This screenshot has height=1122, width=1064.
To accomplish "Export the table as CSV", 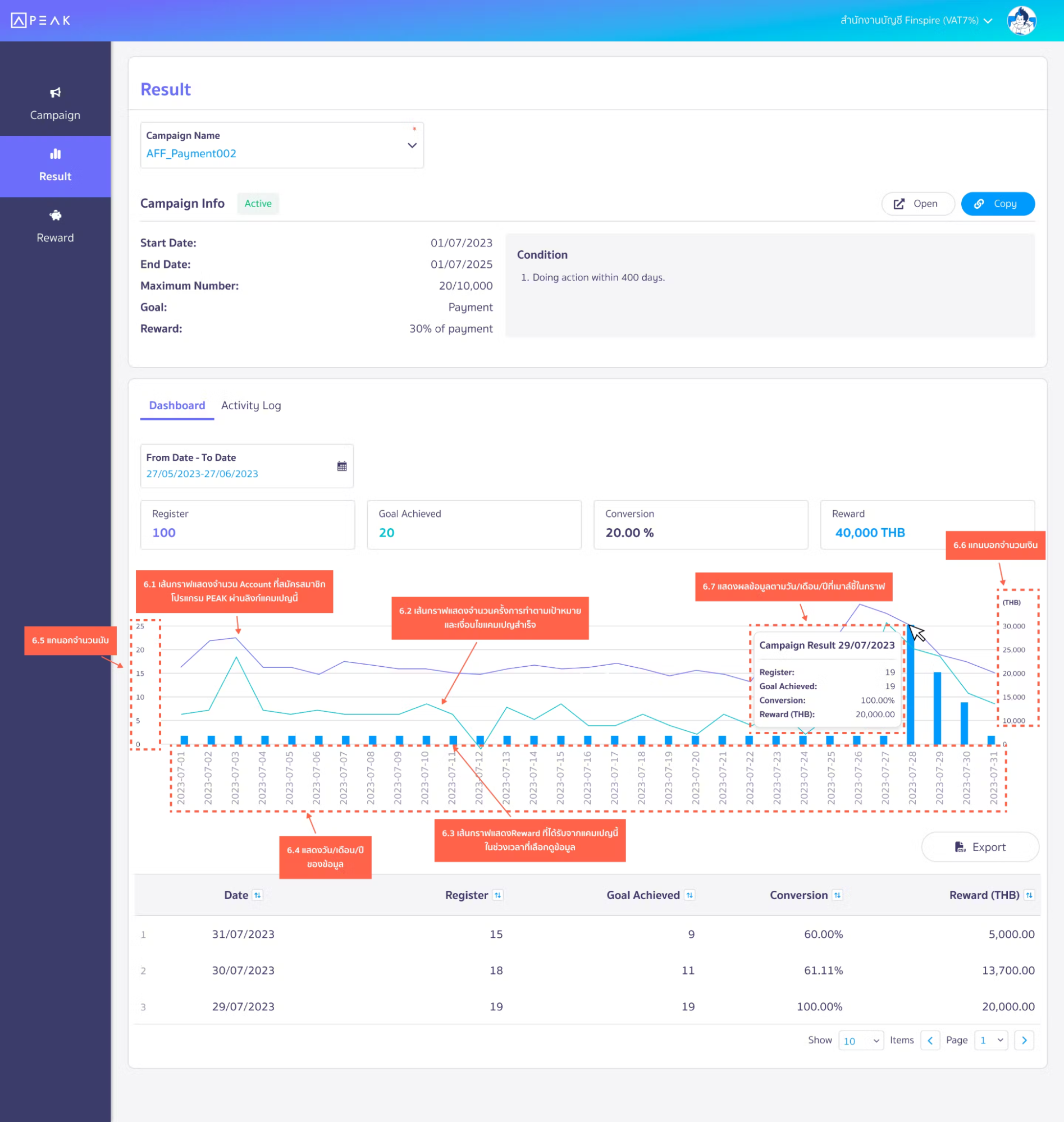I will tap(980, 846).
